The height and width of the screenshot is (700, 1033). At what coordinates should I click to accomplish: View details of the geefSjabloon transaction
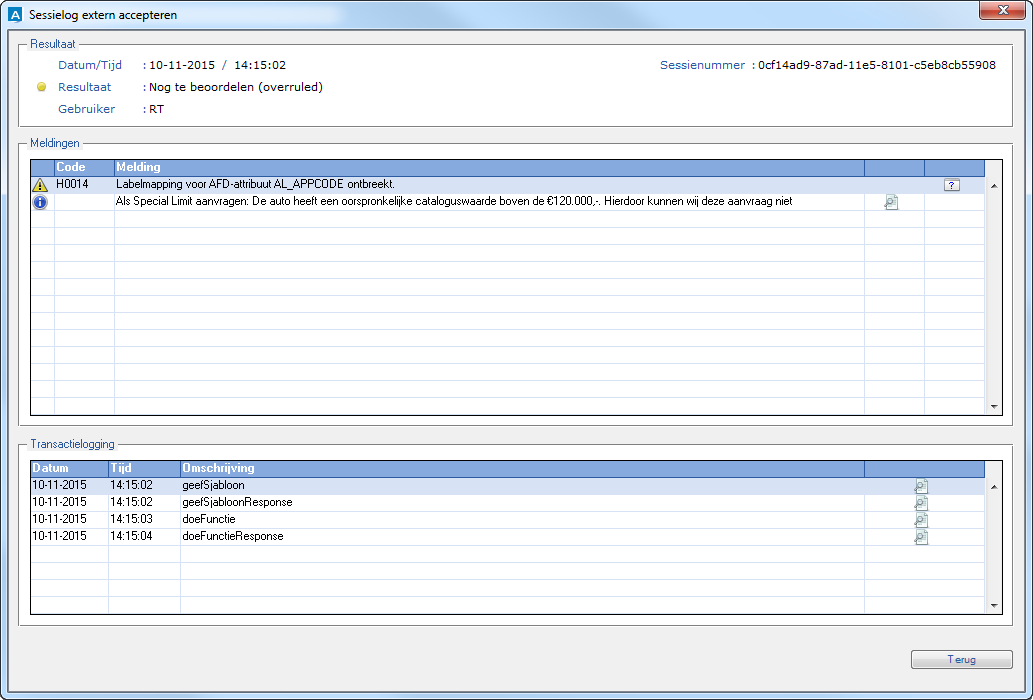pyautogui.click(x=921, y=486)
